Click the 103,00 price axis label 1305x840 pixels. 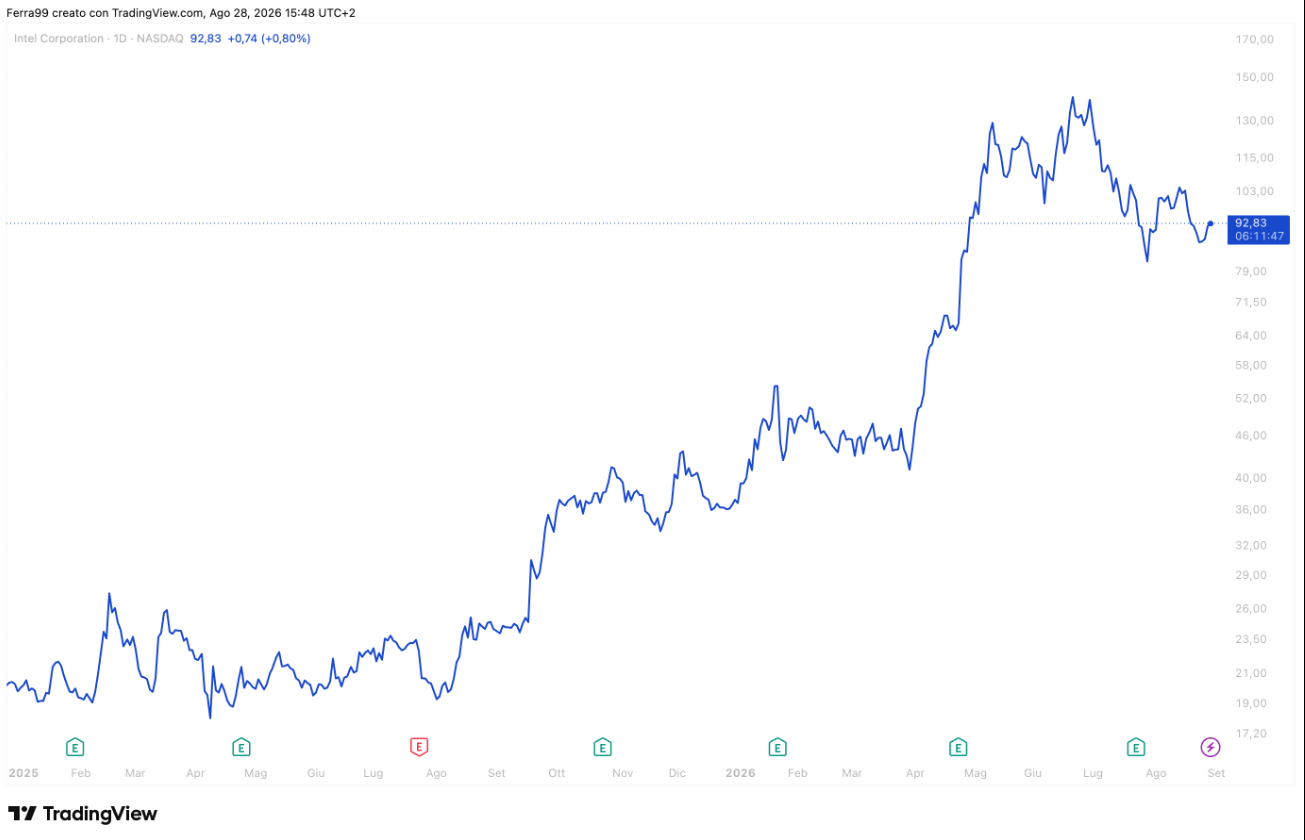[1254, 191]
